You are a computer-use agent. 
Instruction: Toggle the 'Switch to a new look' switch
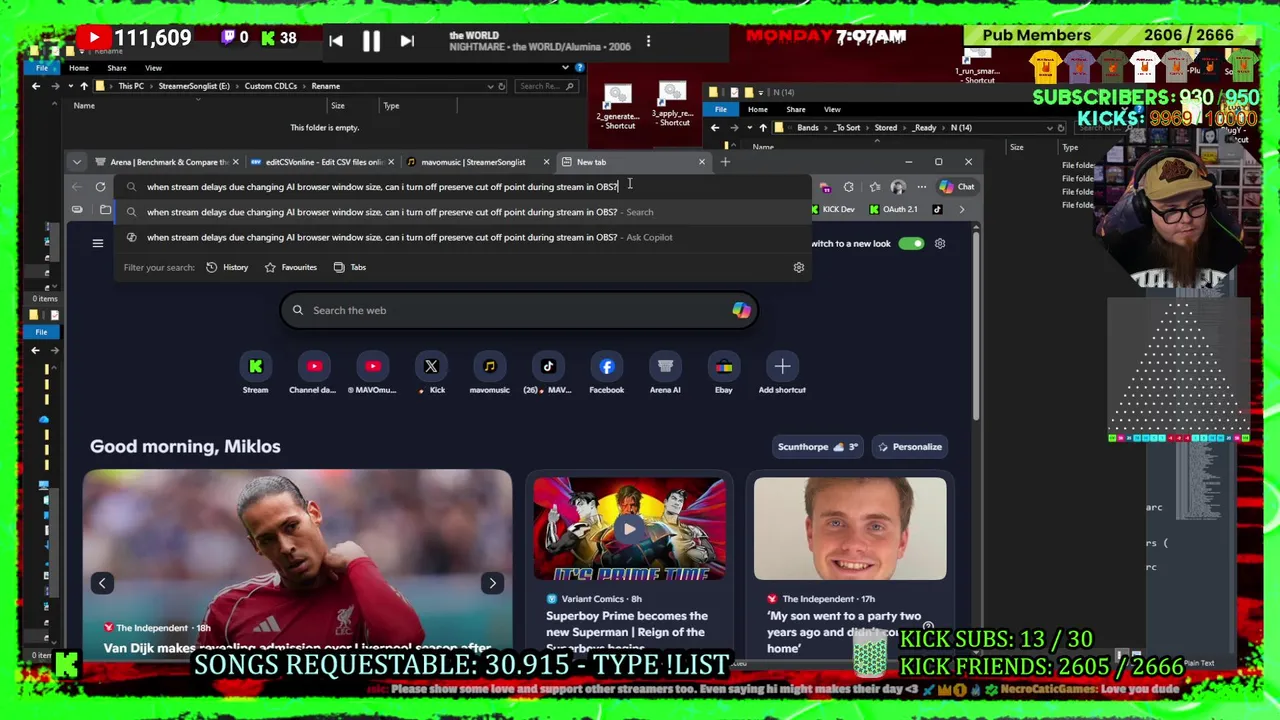click(x=911, y=243)
